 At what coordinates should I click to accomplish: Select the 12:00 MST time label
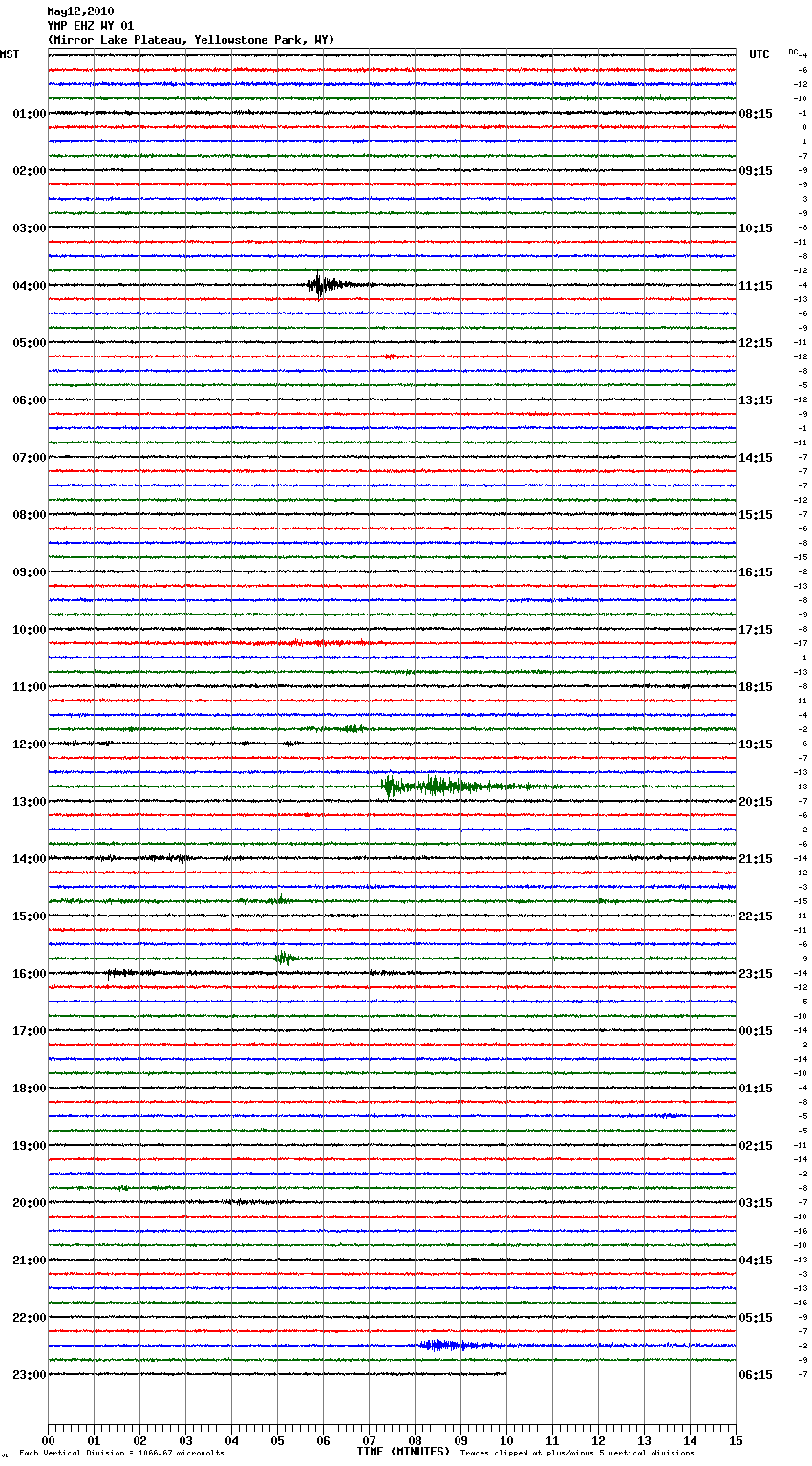(x=29, y=744)
